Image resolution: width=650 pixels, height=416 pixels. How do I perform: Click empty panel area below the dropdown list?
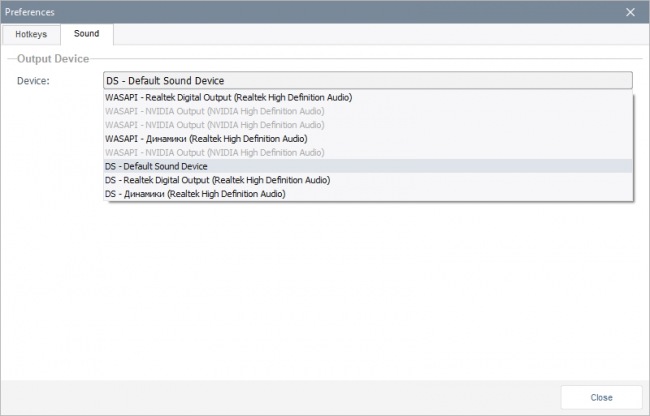click(x=325, y=290)
